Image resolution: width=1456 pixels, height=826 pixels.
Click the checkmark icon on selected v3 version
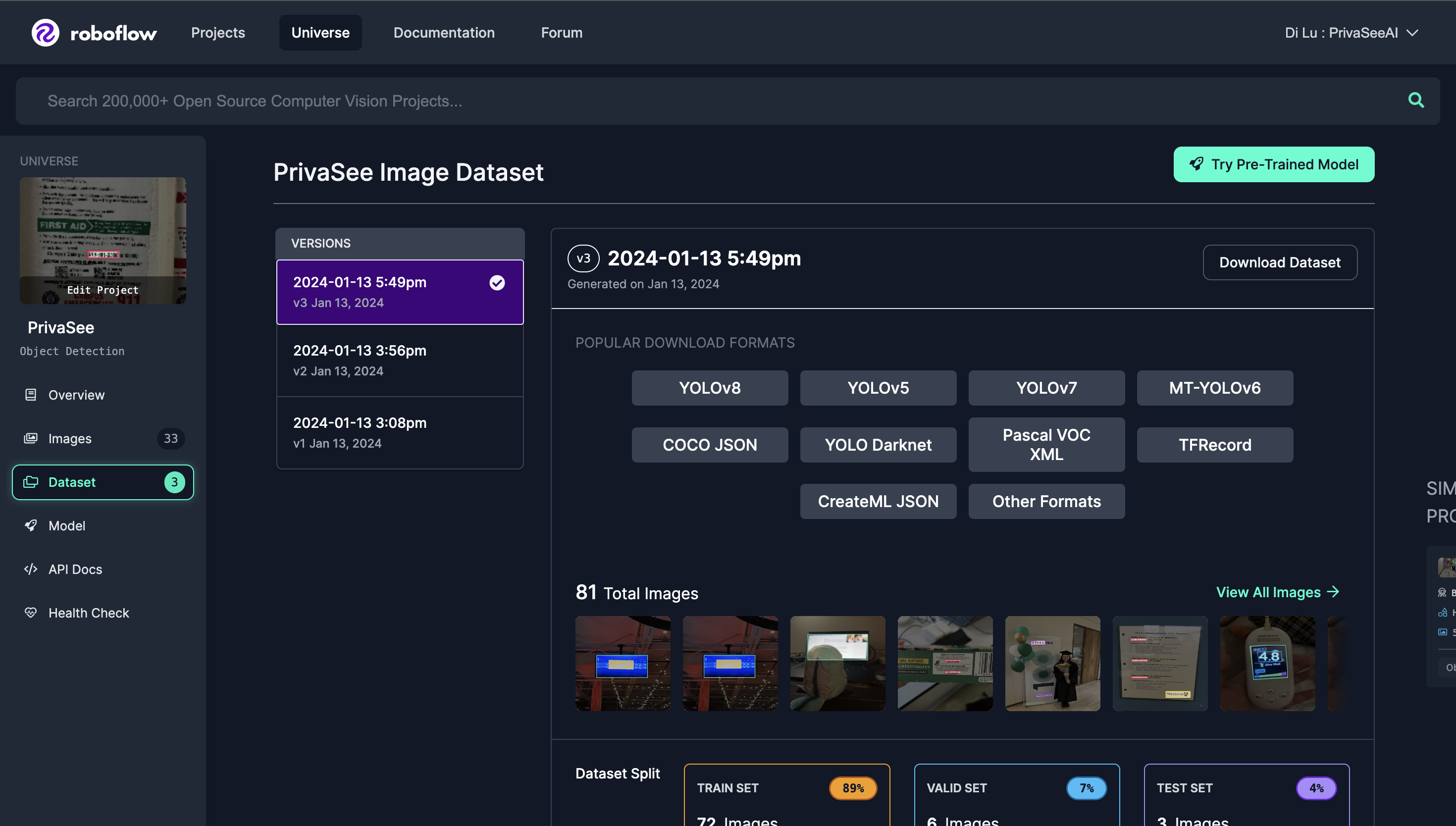point(497,283)
